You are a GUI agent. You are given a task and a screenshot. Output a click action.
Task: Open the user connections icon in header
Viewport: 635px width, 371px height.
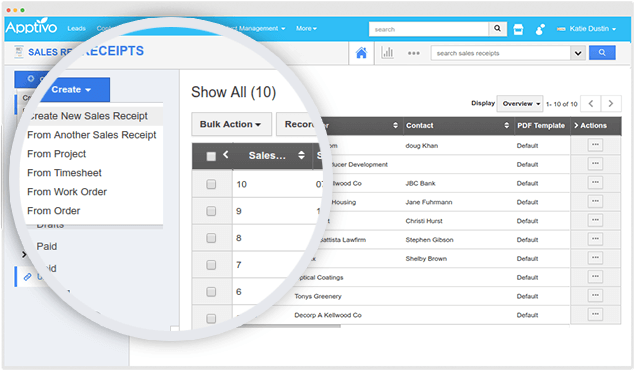click(539, 29)
